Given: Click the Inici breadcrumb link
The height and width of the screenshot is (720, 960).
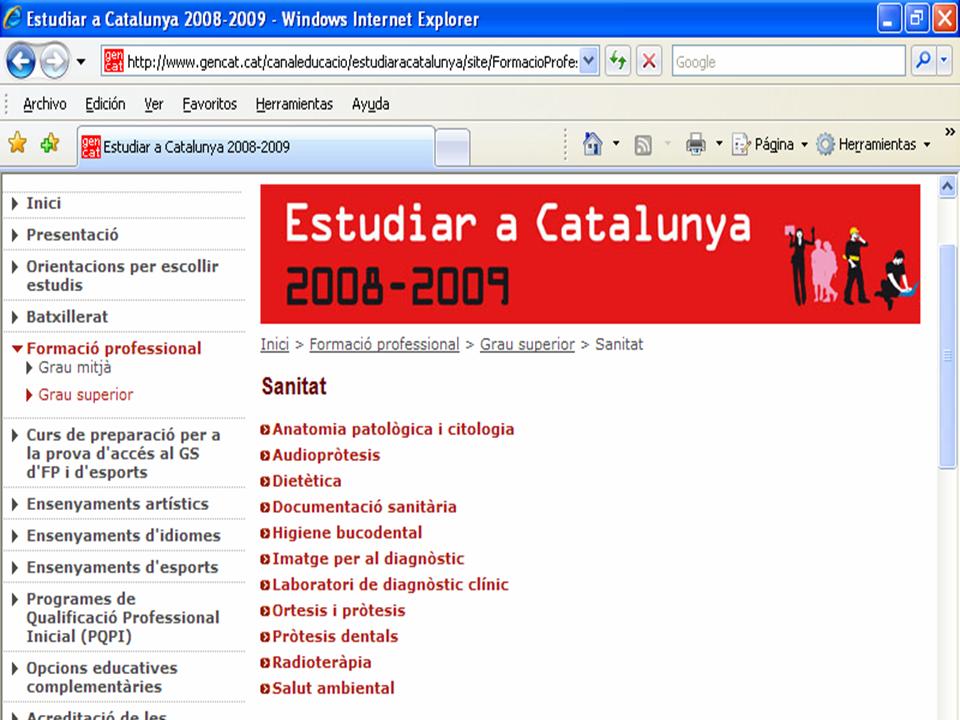Looking at the screenshot, I should 274,345.
